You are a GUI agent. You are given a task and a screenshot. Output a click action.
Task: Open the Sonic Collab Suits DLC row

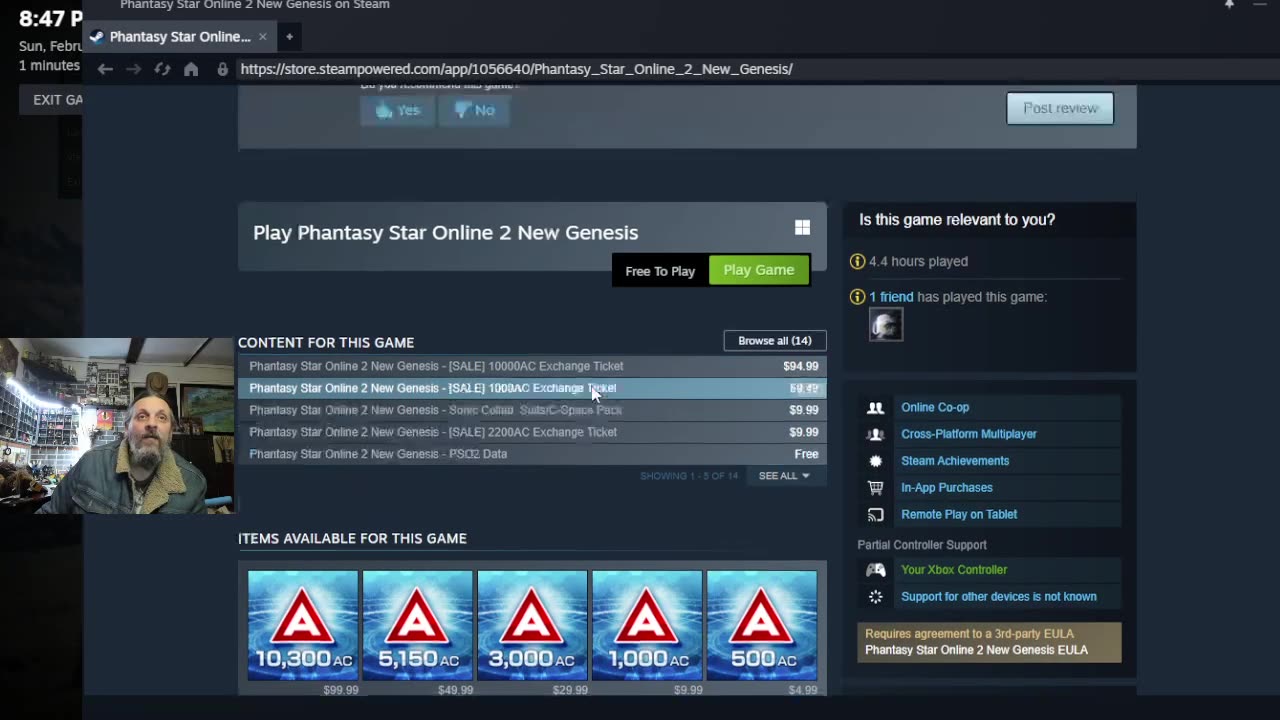(532, 410)
